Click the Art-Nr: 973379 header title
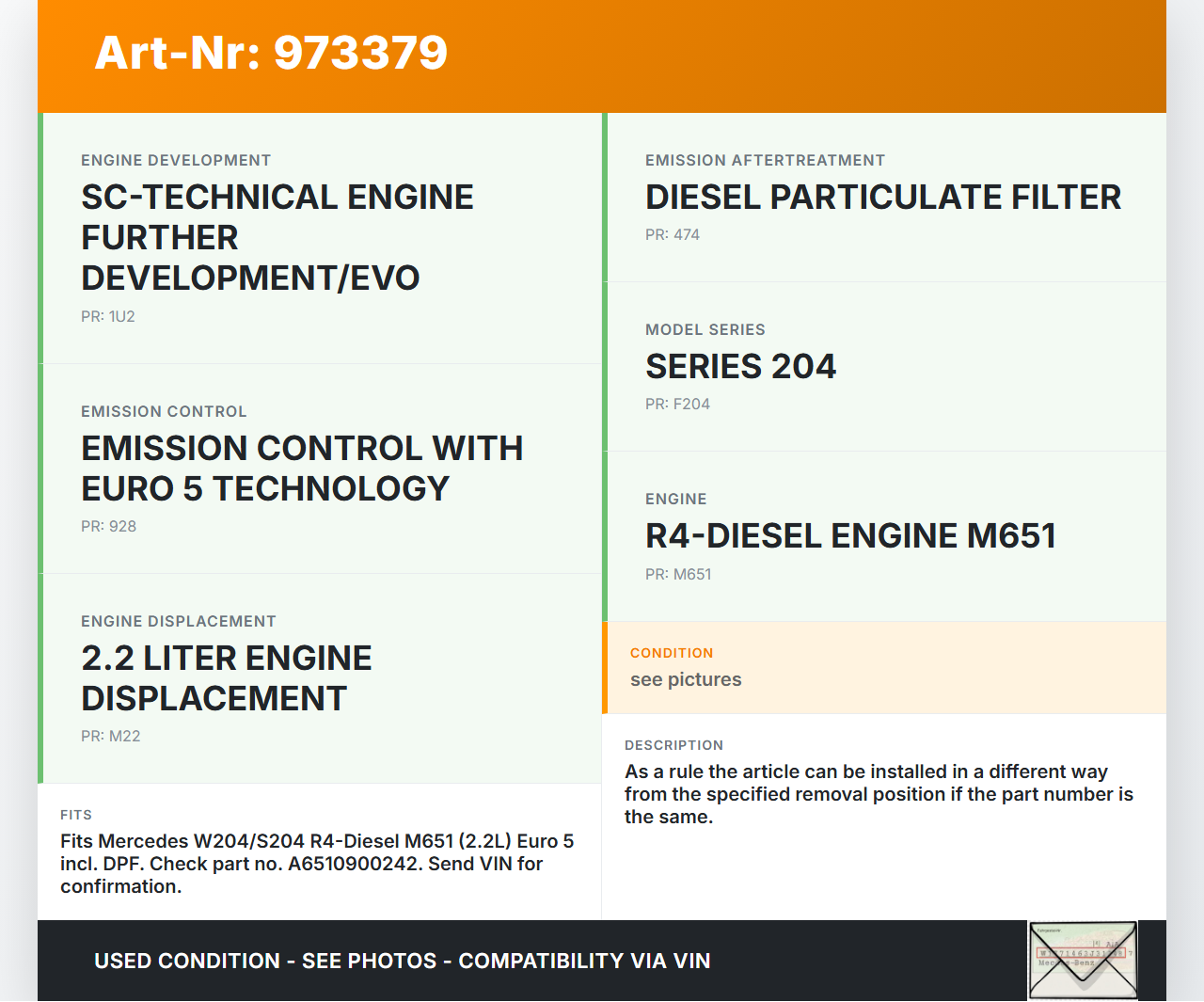1204x1002 pixels. [271, 53]
